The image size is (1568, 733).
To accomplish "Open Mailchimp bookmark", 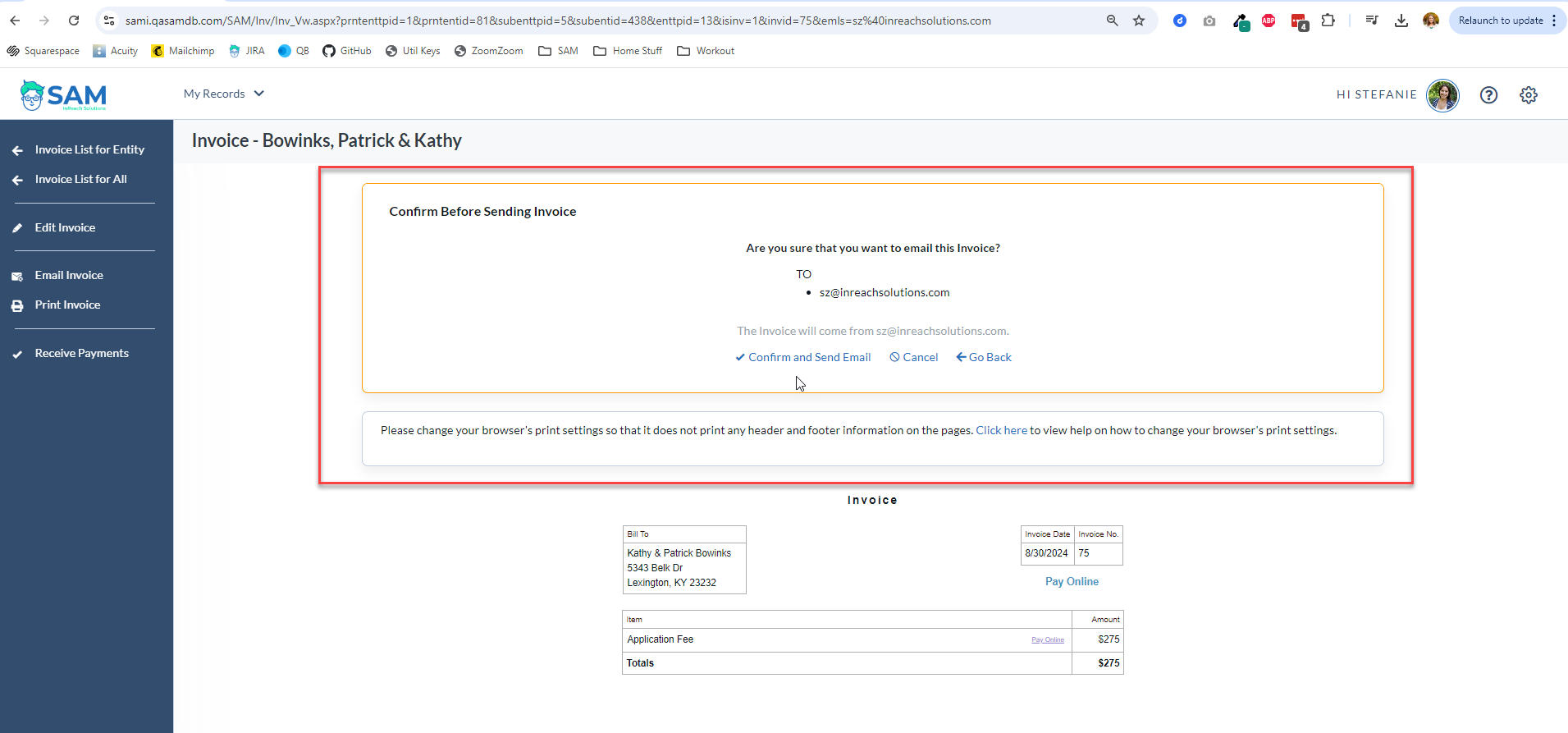I will point(182,51).
